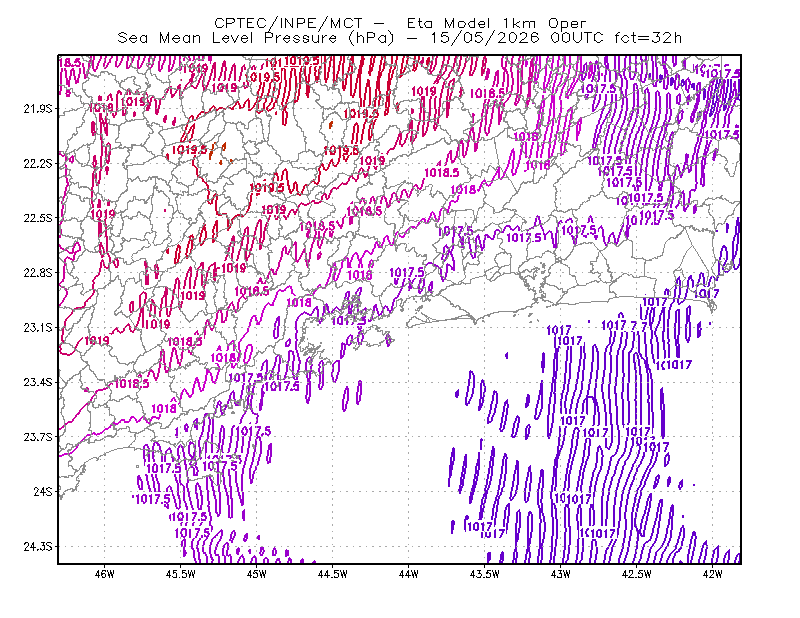This screenshot has width=800, height=618.
Task: Click the 23.1S latitude label
Action: click(x=37, y=327)
